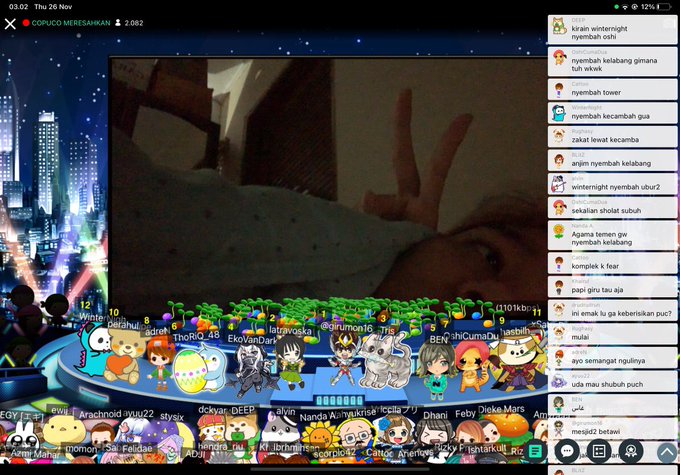Tap the white rabbit audience avatar
The height and width of the screenshot is (475, 680).
[25, 435]
